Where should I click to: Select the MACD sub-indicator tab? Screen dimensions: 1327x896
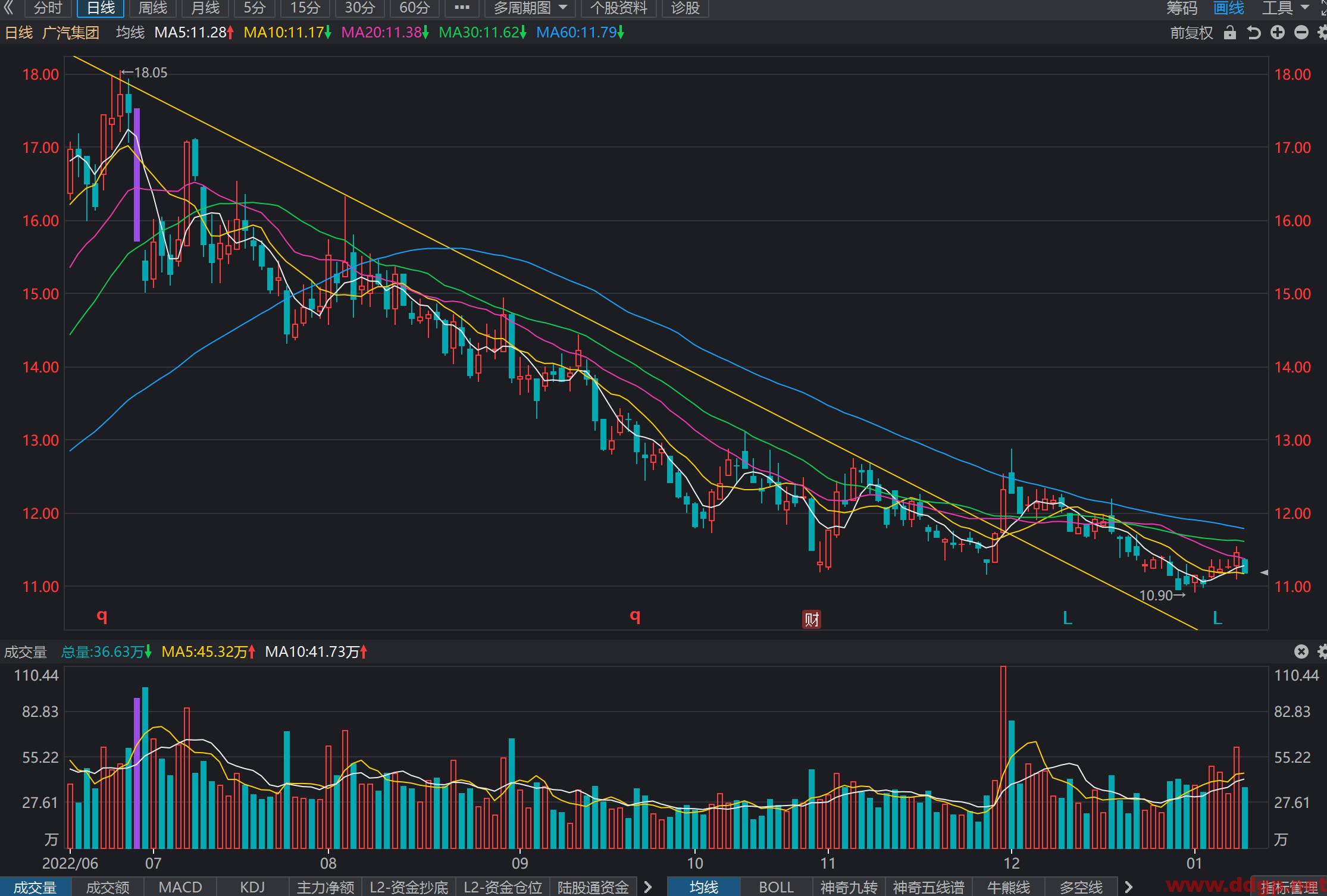(x=180, y=887)
